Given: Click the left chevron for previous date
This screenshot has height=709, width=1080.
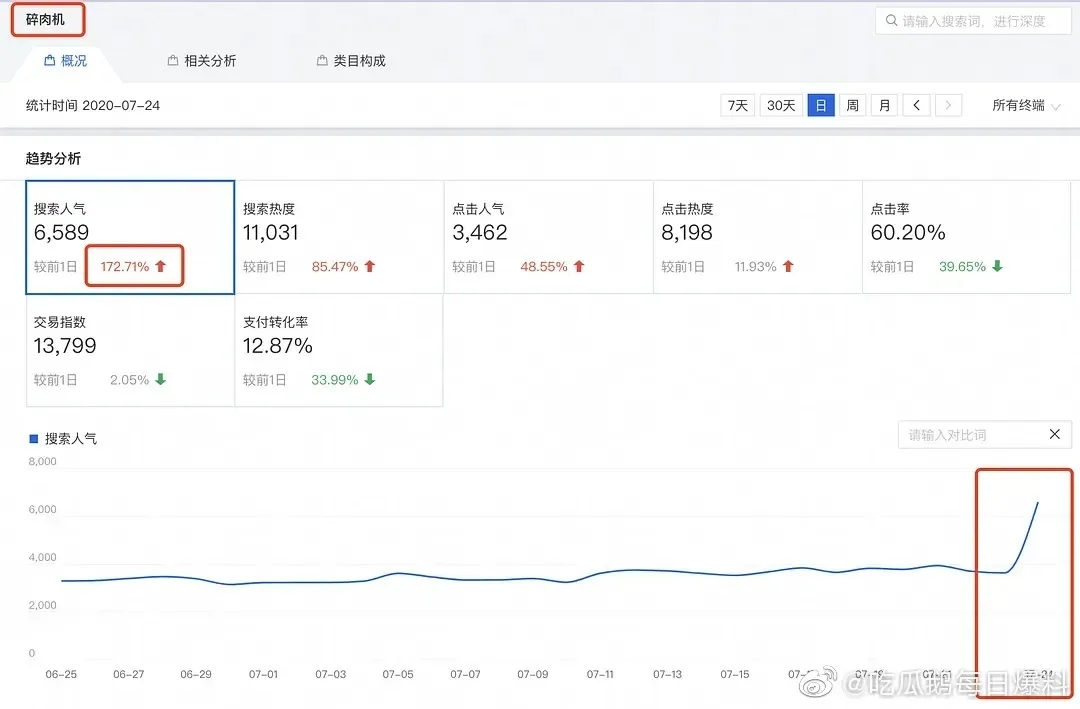Looking at the screenshot, I should coord(917,104).
